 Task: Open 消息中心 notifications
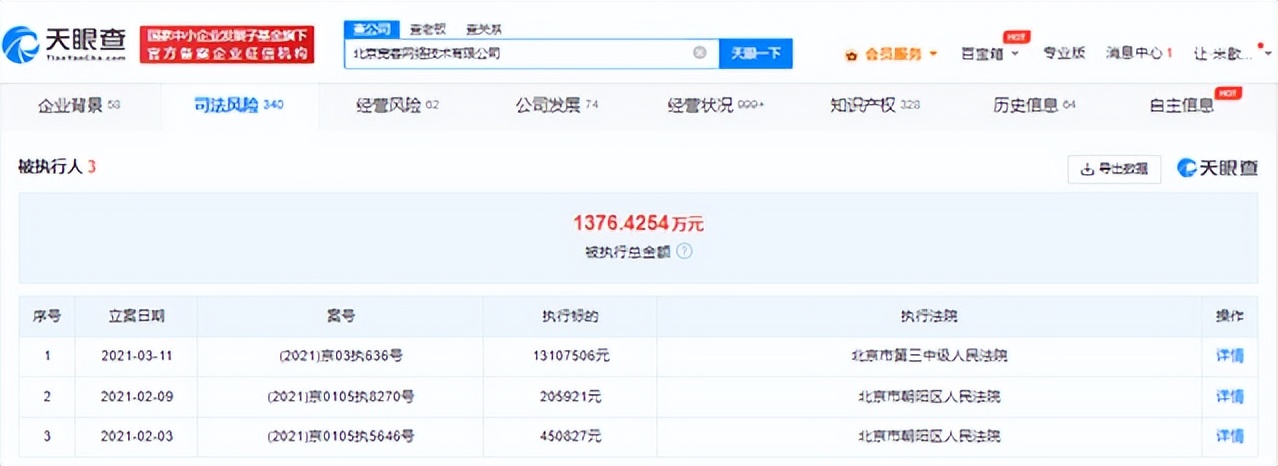(x=1139, y=54)
